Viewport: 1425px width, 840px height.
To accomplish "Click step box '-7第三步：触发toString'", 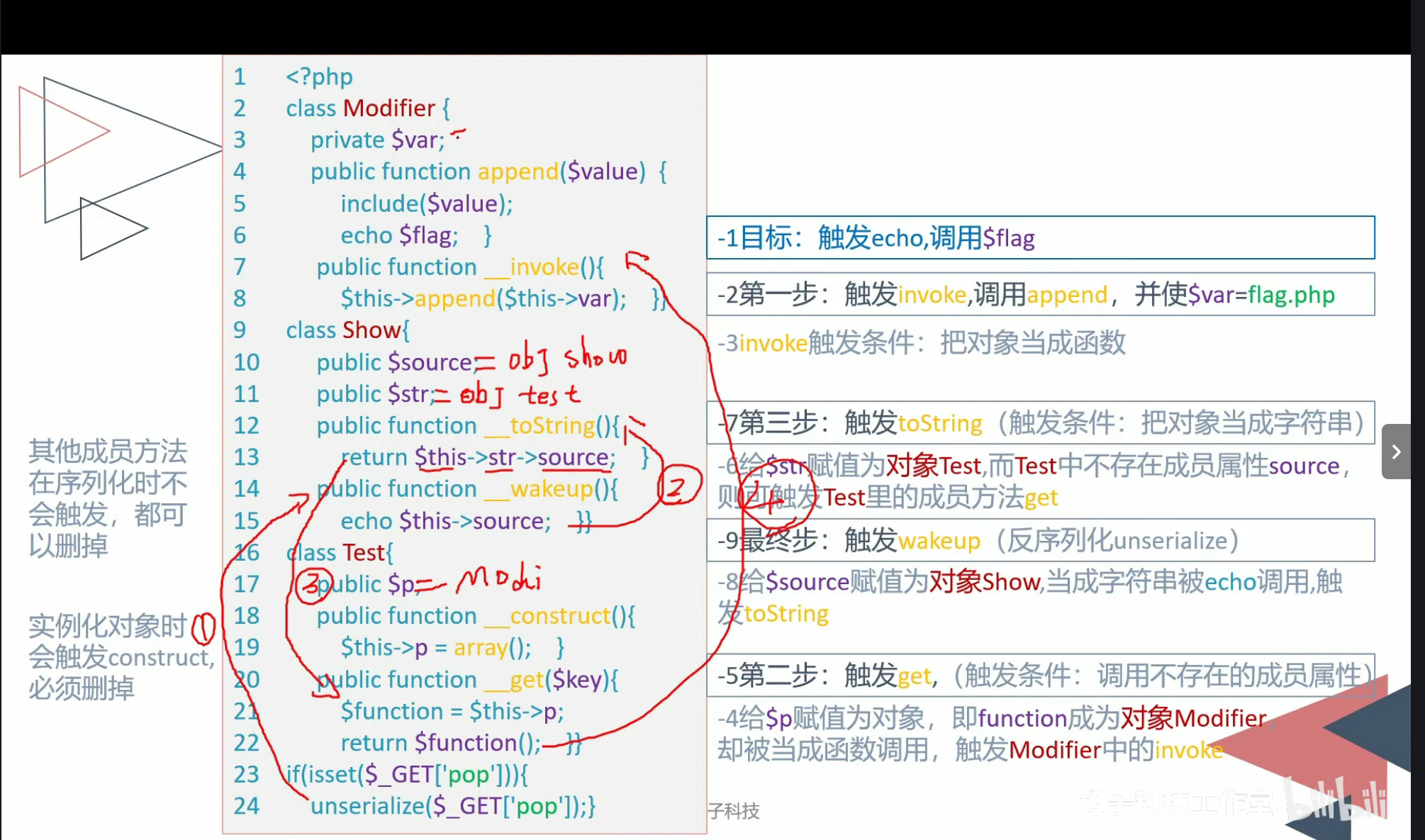I will [x=1040, y=423].
